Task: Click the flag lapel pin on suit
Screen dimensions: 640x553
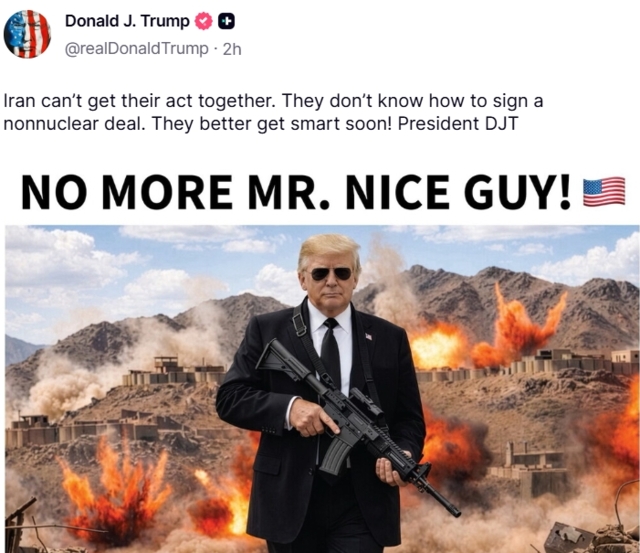Action: click(x=369, y=336)
